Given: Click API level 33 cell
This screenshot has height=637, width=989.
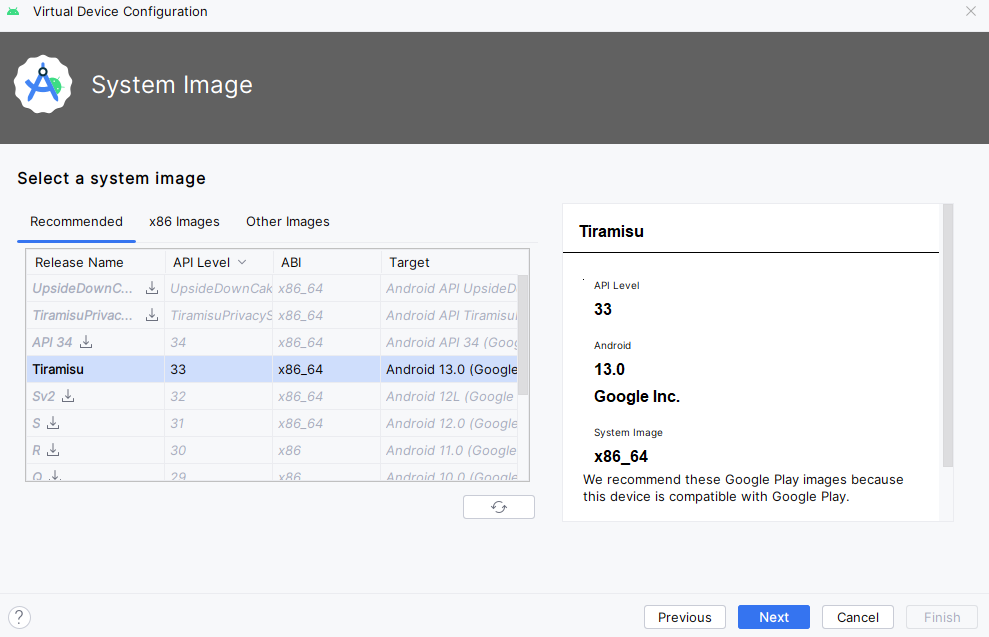Looking at the screenshot, I should click(218, 369).
